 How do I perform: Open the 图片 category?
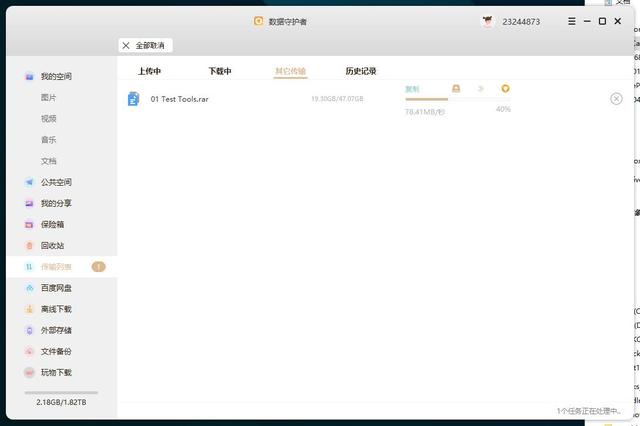pyautogui.click(x=49, y=98)
